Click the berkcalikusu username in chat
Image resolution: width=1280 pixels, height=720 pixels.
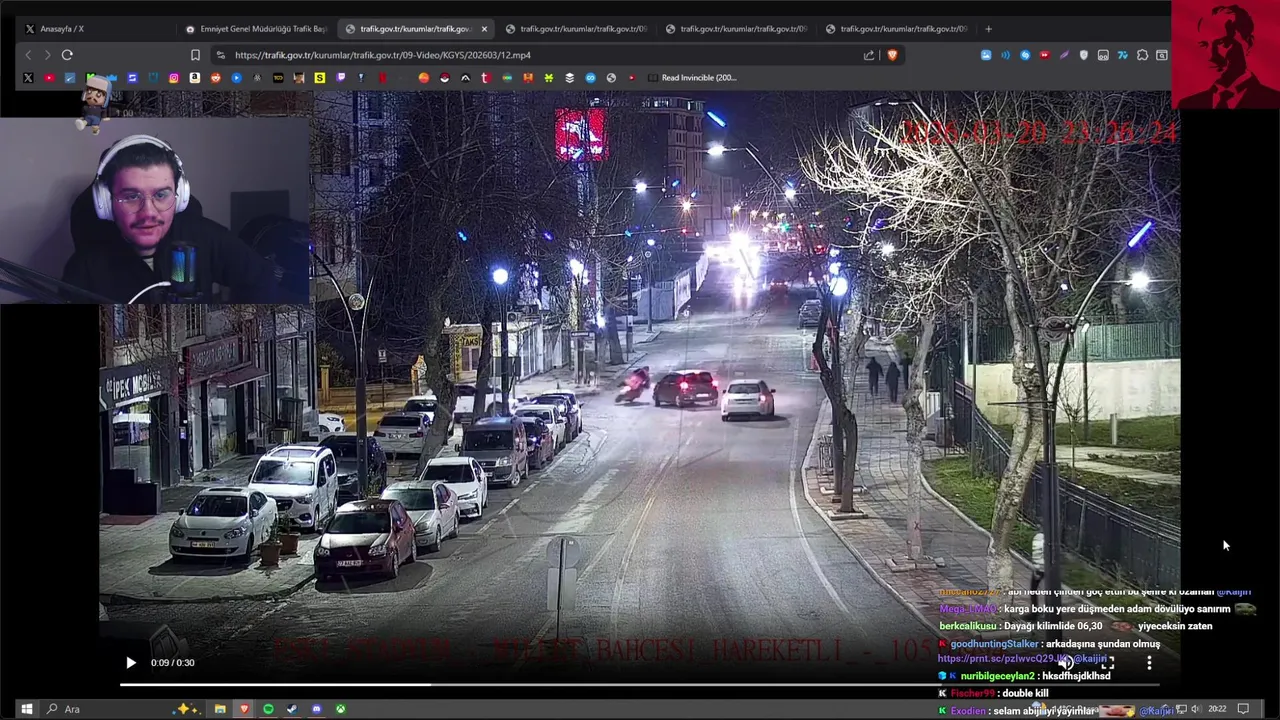point(967,626)
